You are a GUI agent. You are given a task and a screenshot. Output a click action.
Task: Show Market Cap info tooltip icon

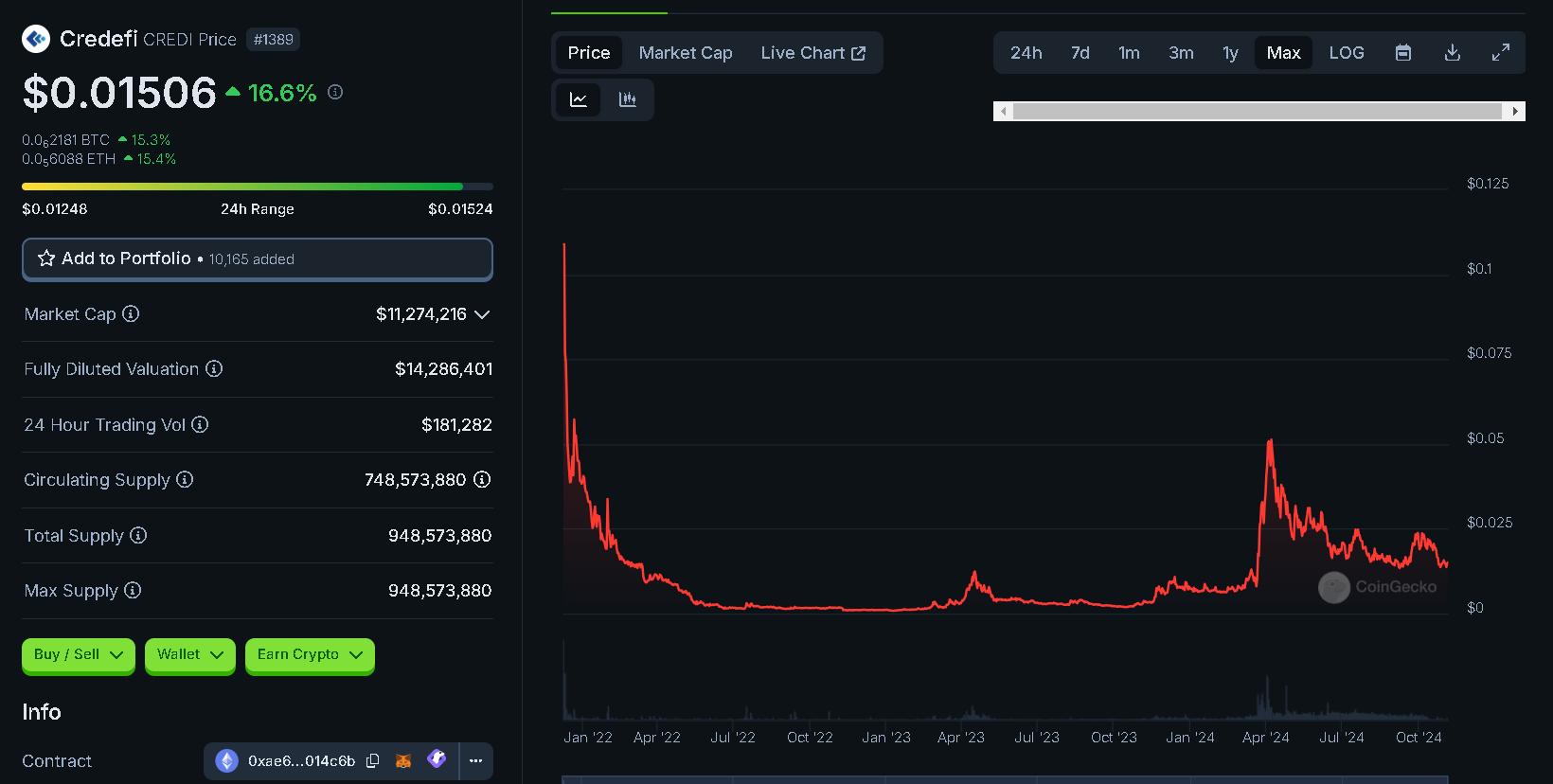tap(131, 313)
